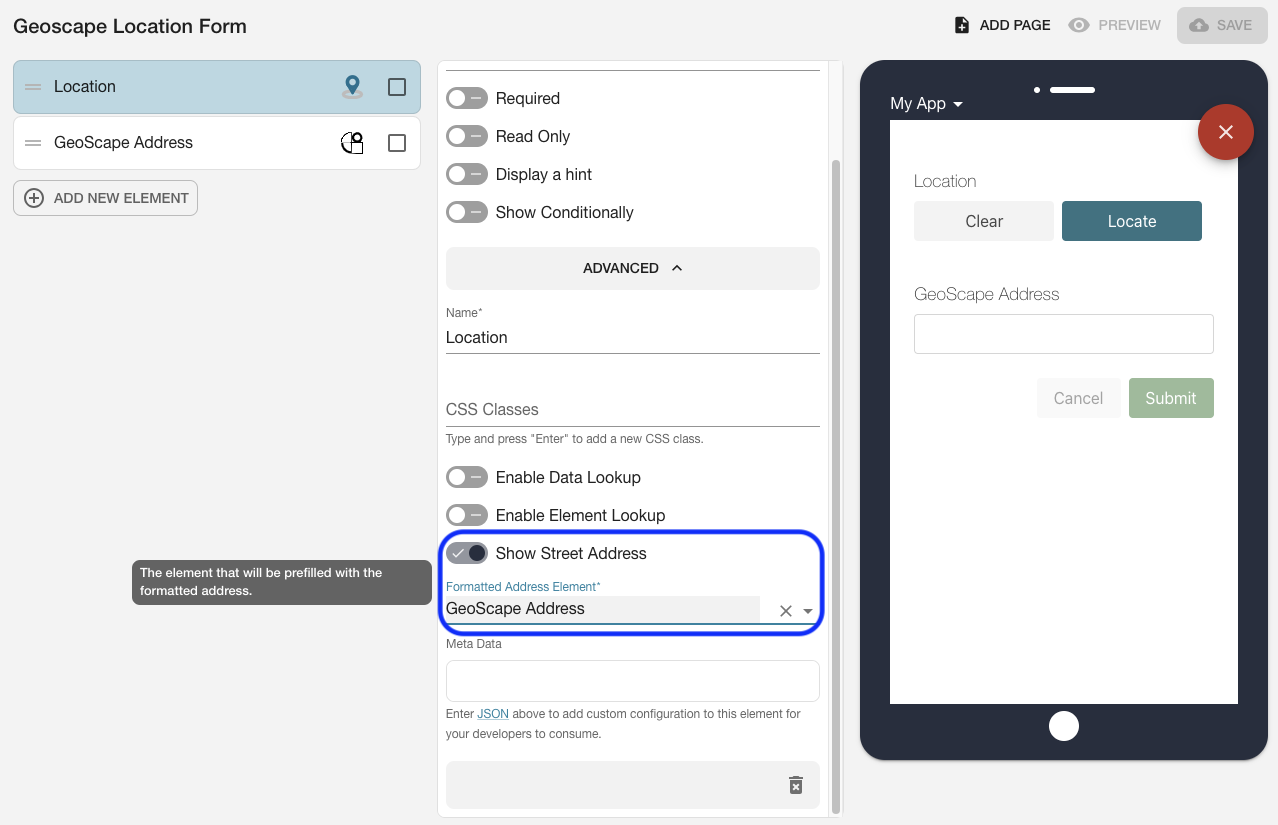Turn on Show Conditionally switch
This screenshot has height=825, width=1278.
click(467, 212)
